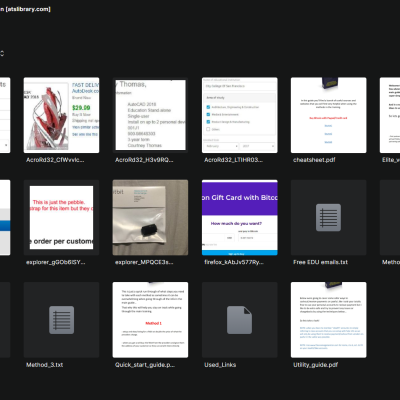Select the file name 'AcroRd32_CfWvvlc...'
The width and height of the screenshot is (400, 400).
point(55,160)
